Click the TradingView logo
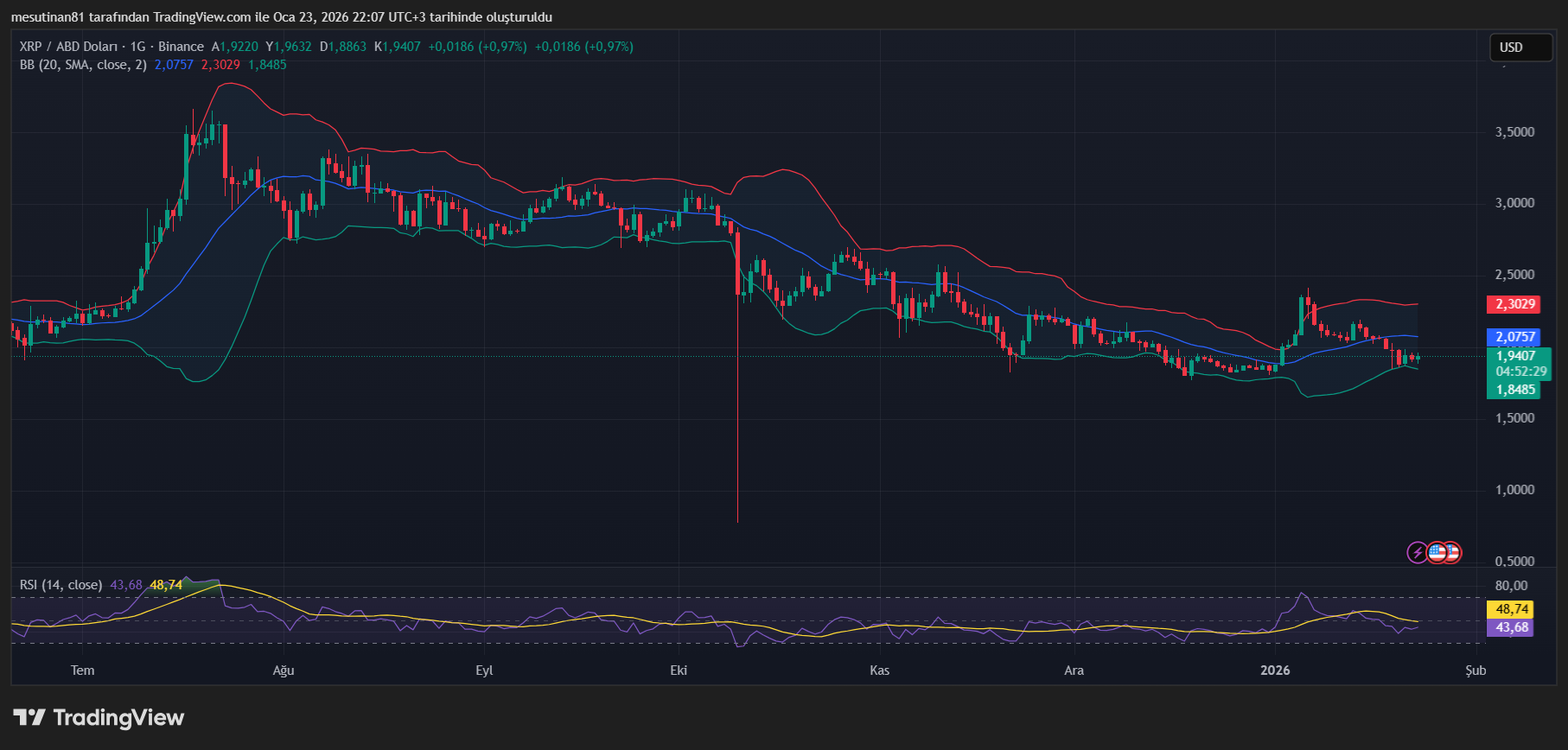 pyautogui.click(x=99, y=717)
